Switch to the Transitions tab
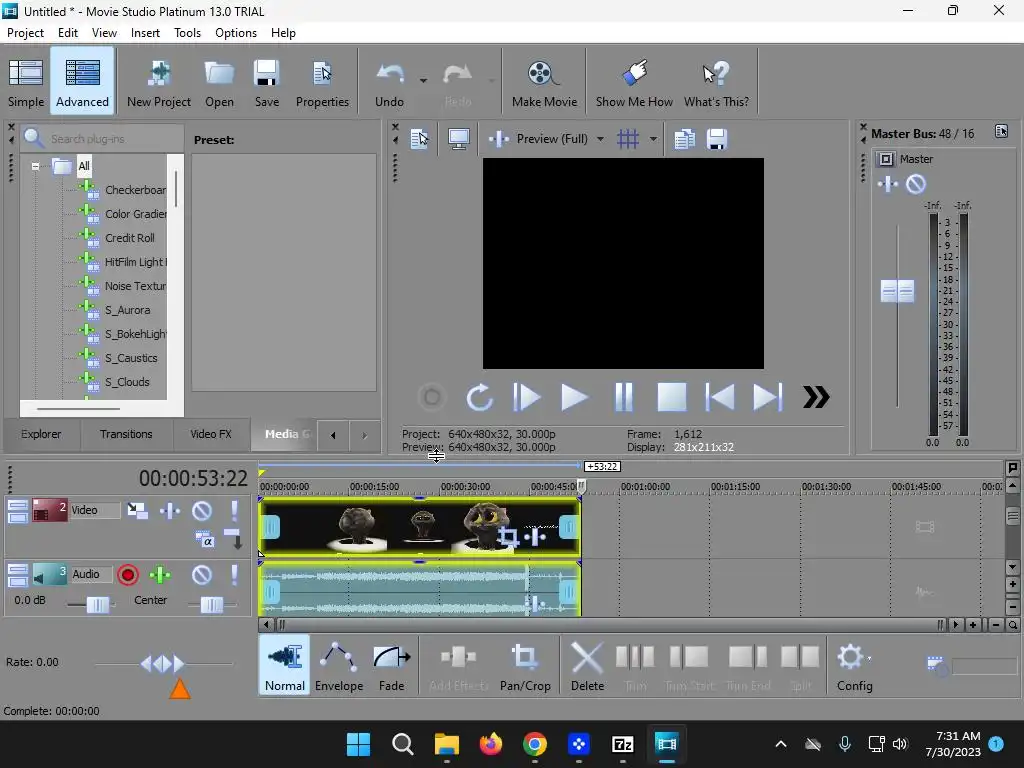 click(x=126, y=434)
